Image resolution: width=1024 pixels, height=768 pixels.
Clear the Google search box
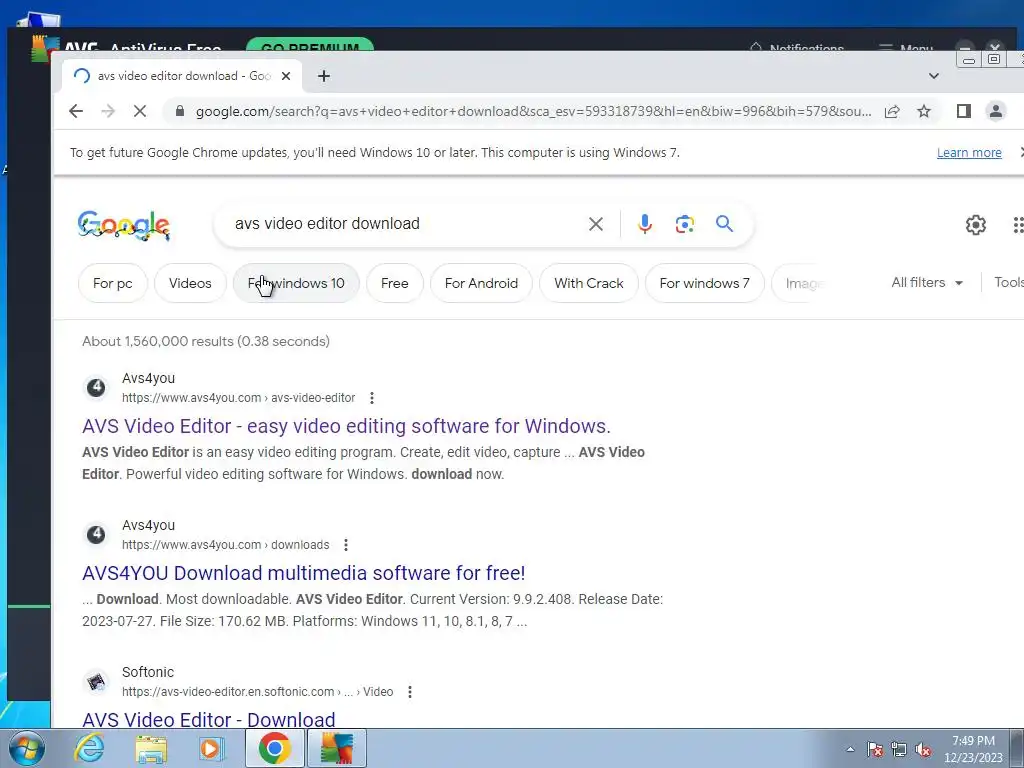596,224
